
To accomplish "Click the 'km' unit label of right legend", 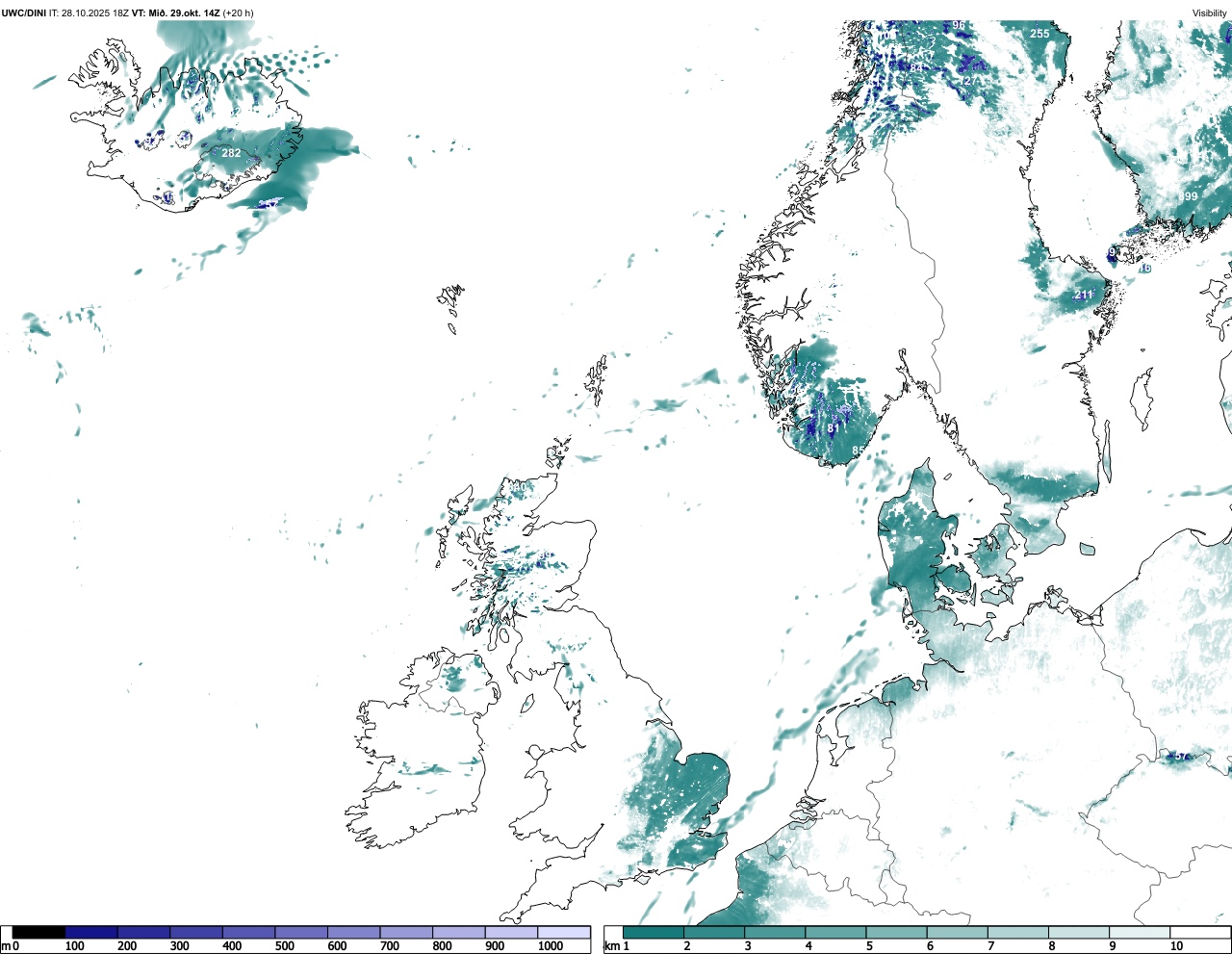I will [611, 946].
